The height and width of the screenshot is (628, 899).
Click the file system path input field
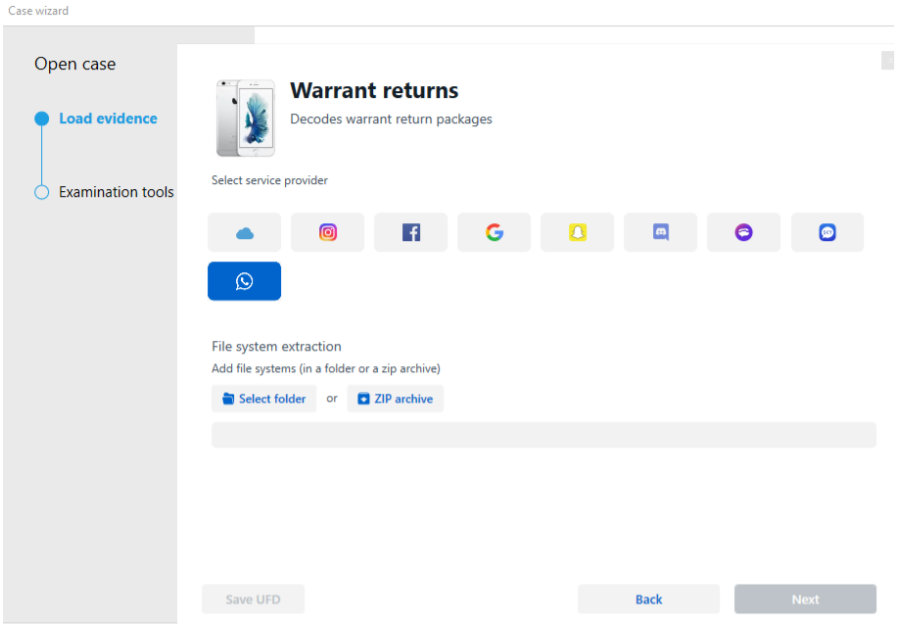pyautogui.click(x=544, y=435)
